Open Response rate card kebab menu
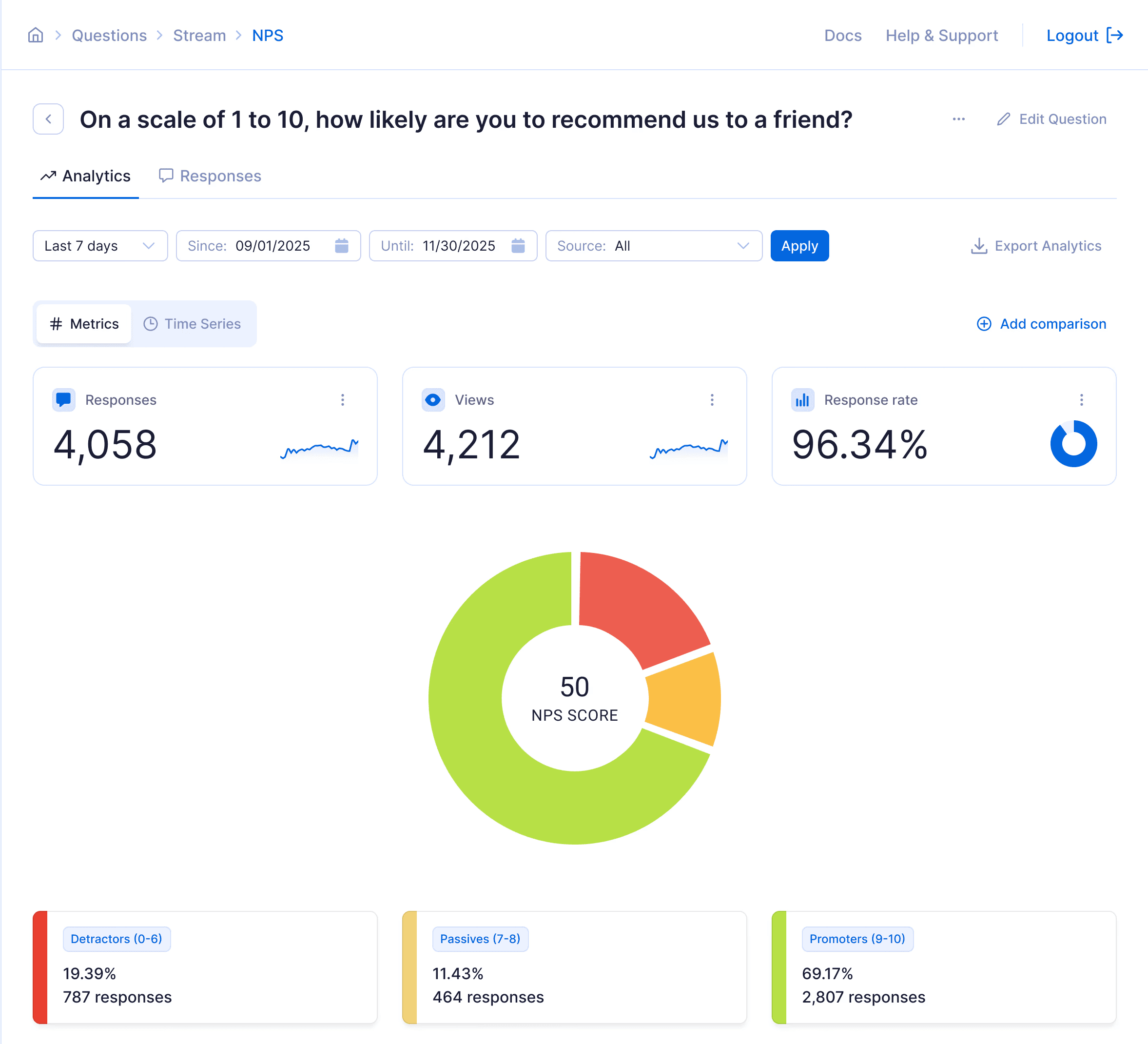1148x1044 pixels. 1081,400
